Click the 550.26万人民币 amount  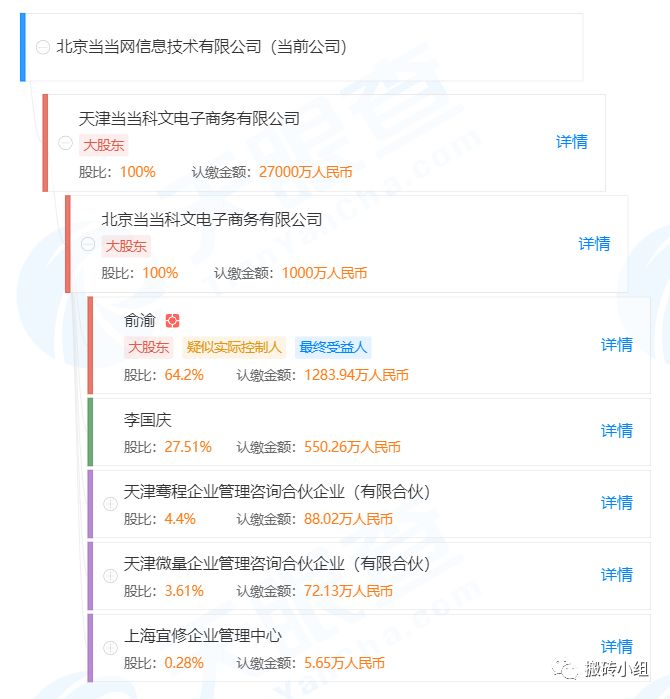point(352,447)
